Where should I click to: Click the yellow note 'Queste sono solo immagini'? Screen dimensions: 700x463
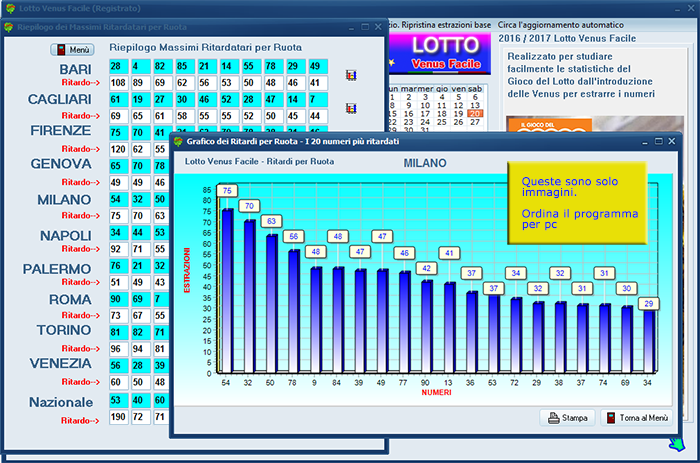[577, 203]
